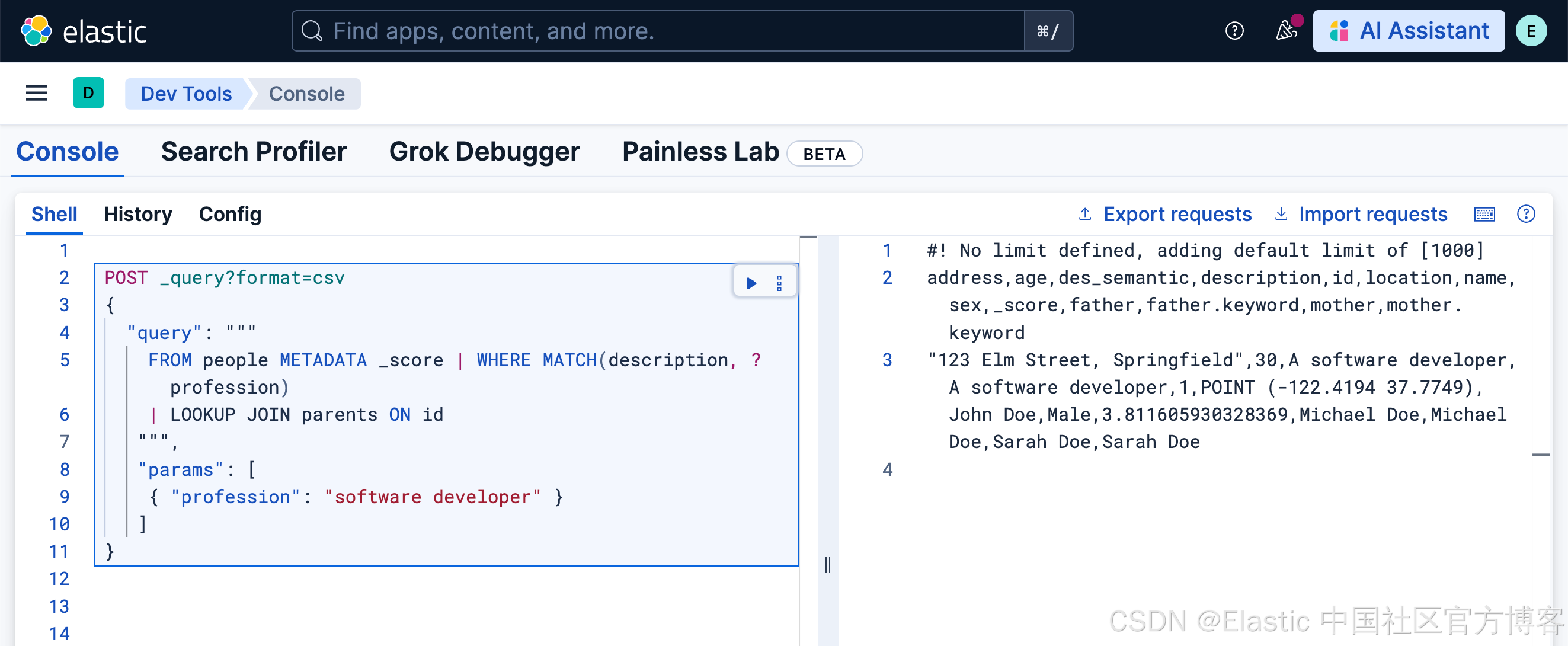Click the Elastic logo
This screenshot has height=646, width=1568.
84,31
